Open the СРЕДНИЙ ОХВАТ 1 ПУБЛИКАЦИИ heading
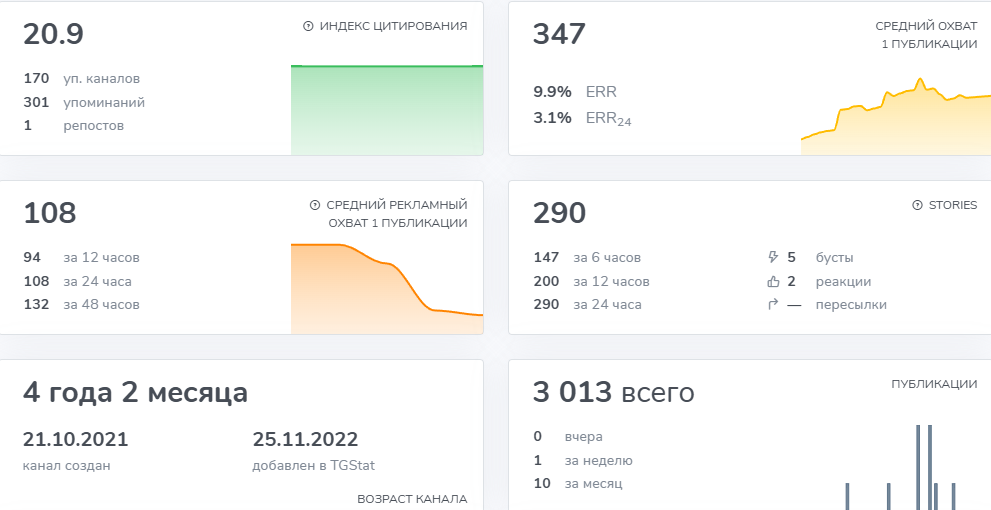Image resolution: width=991 pixels, height=510 pixels. (926, 35)
